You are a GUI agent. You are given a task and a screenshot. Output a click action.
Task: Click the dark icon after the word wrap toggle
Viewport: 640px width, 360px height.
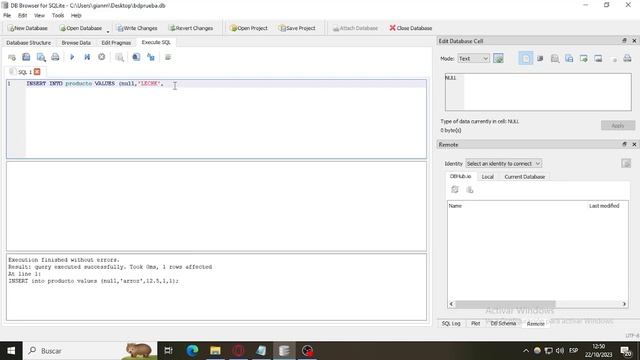pyautogui.click(x=540, y=59)
